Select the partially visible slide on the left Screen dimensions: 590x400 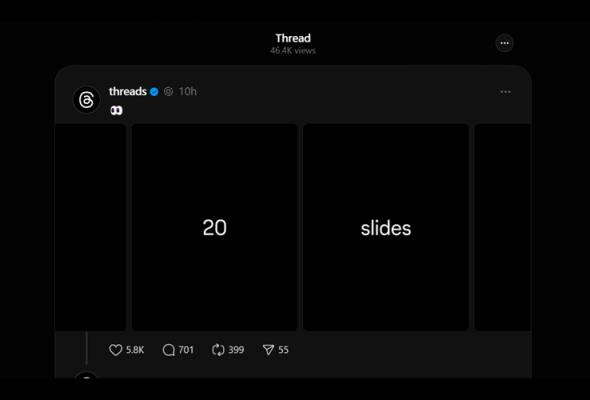(90, 227)
